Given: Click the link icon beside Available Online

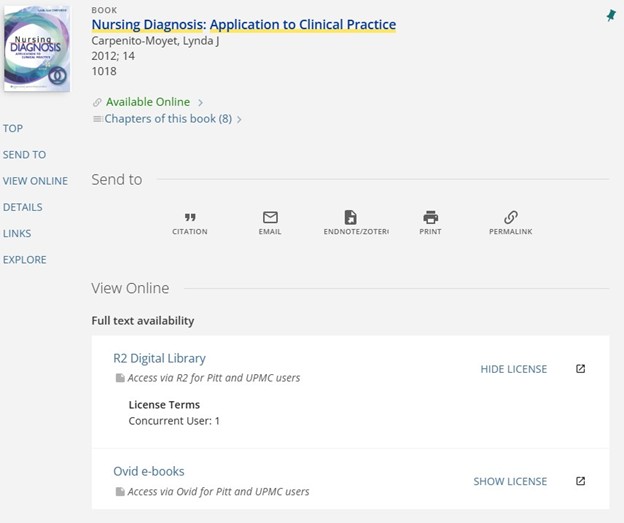Looking at the screenshot, I should 97,102.
